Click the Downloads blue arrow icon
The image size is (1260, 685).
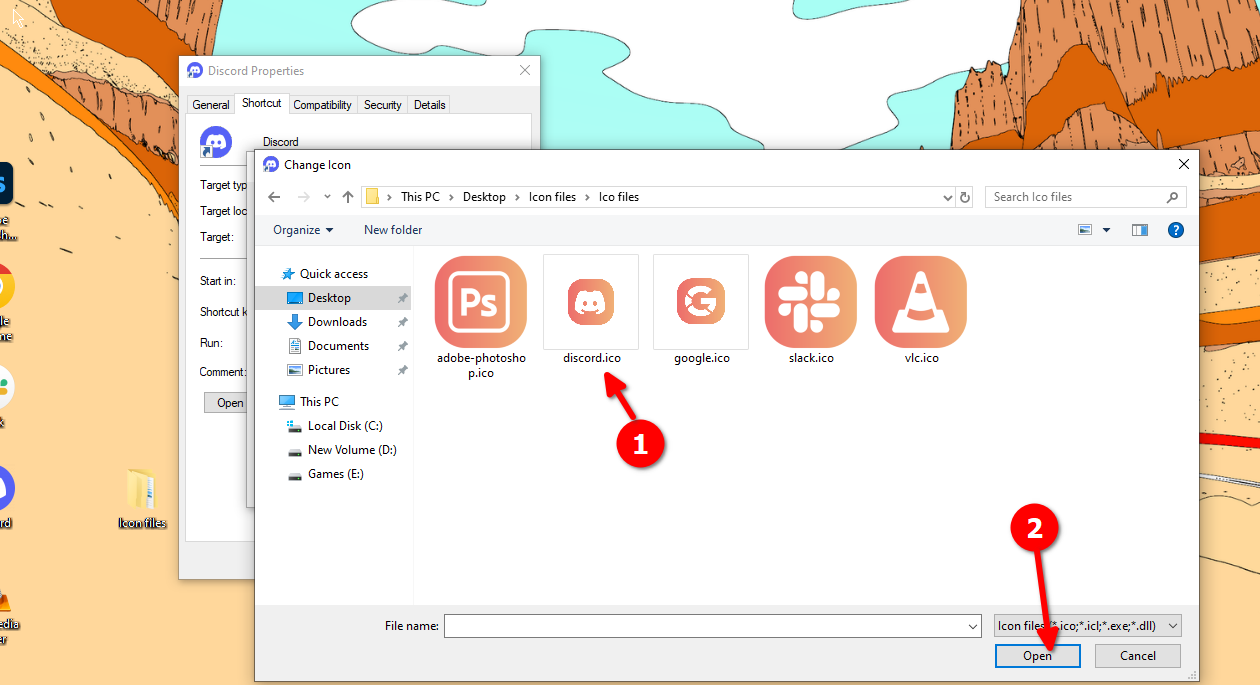pyautogui.click(x=295, y=322)
